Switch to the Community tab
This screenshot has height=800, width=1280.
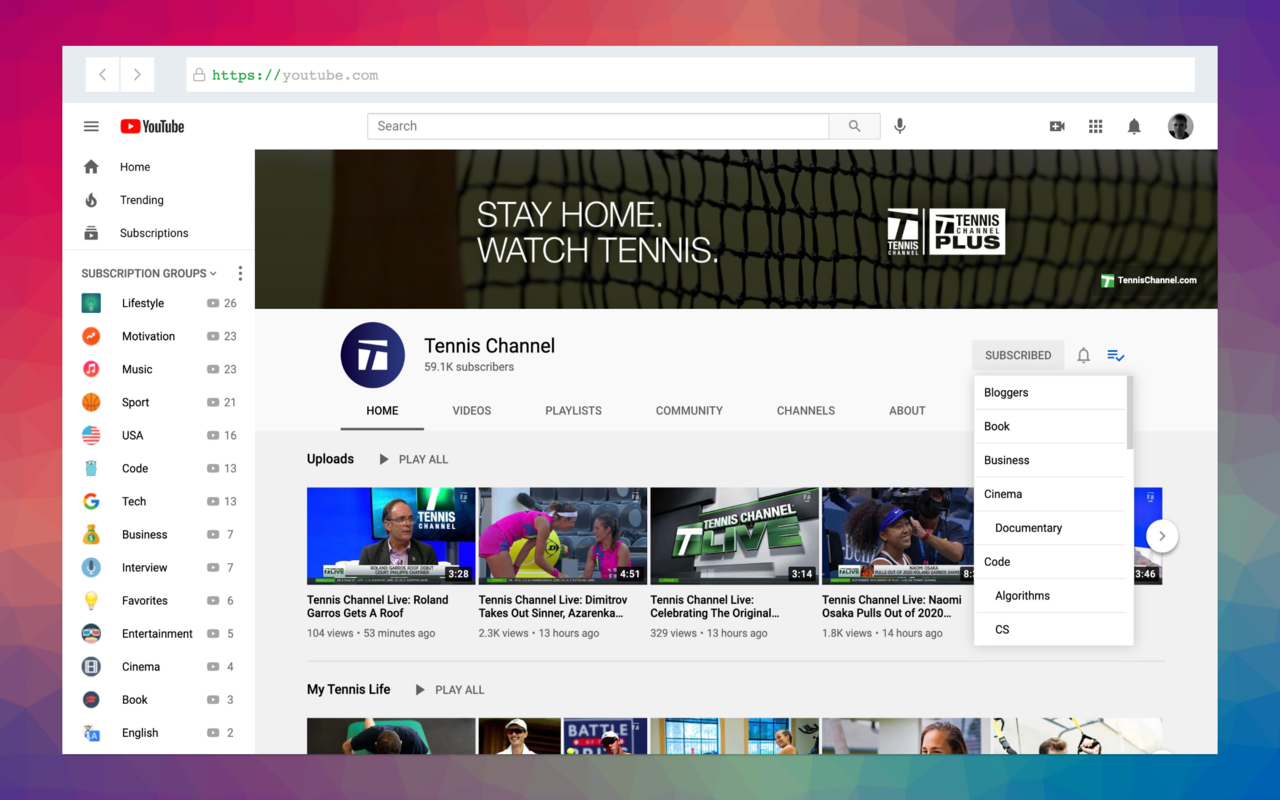[x=689, y=410]
